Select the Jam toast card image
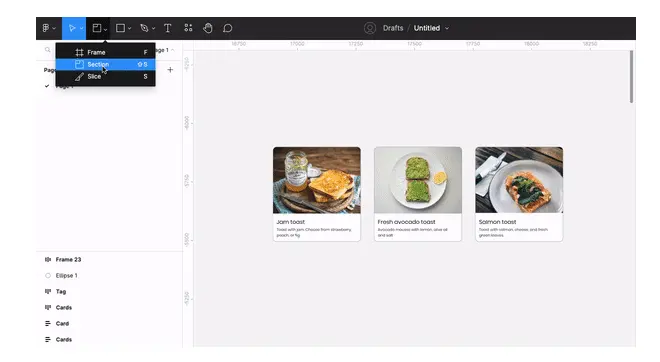 click(x=317, y=180)
